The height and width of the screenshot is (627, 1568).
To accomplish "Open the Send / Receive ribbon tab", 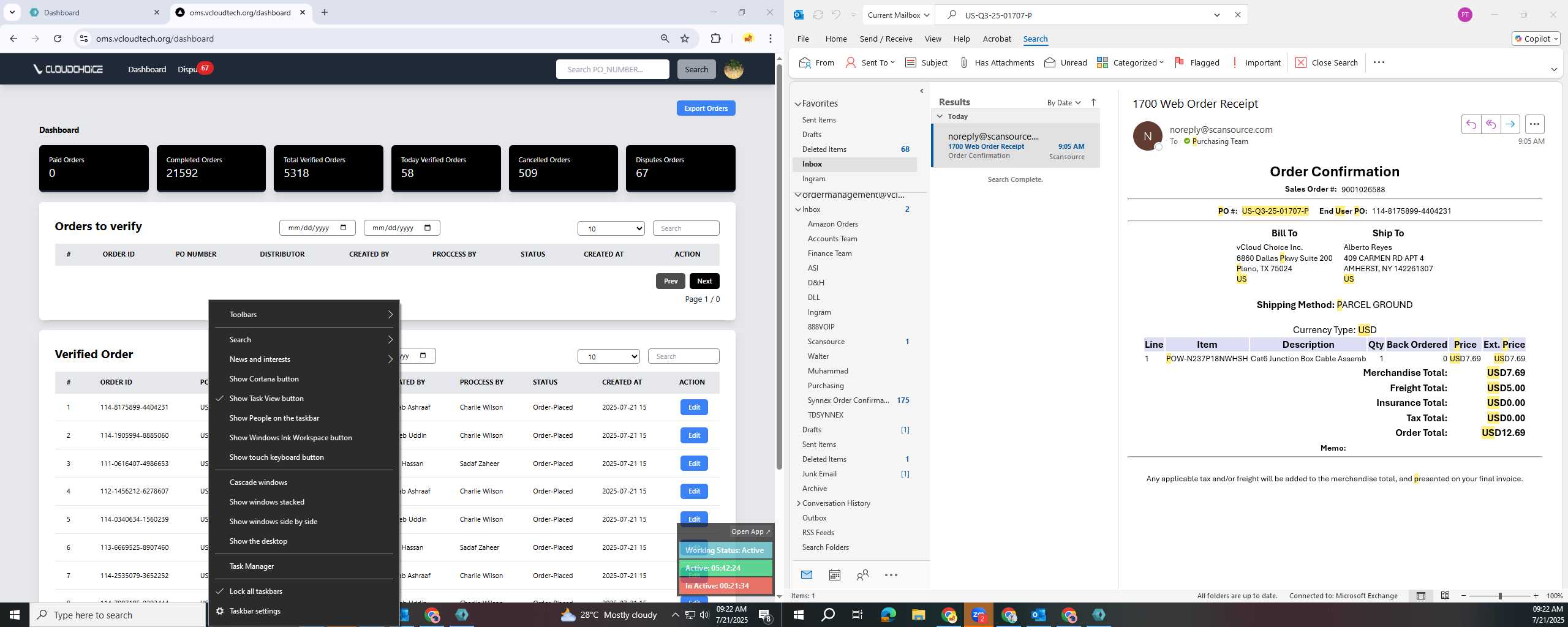I will [886, 39].
